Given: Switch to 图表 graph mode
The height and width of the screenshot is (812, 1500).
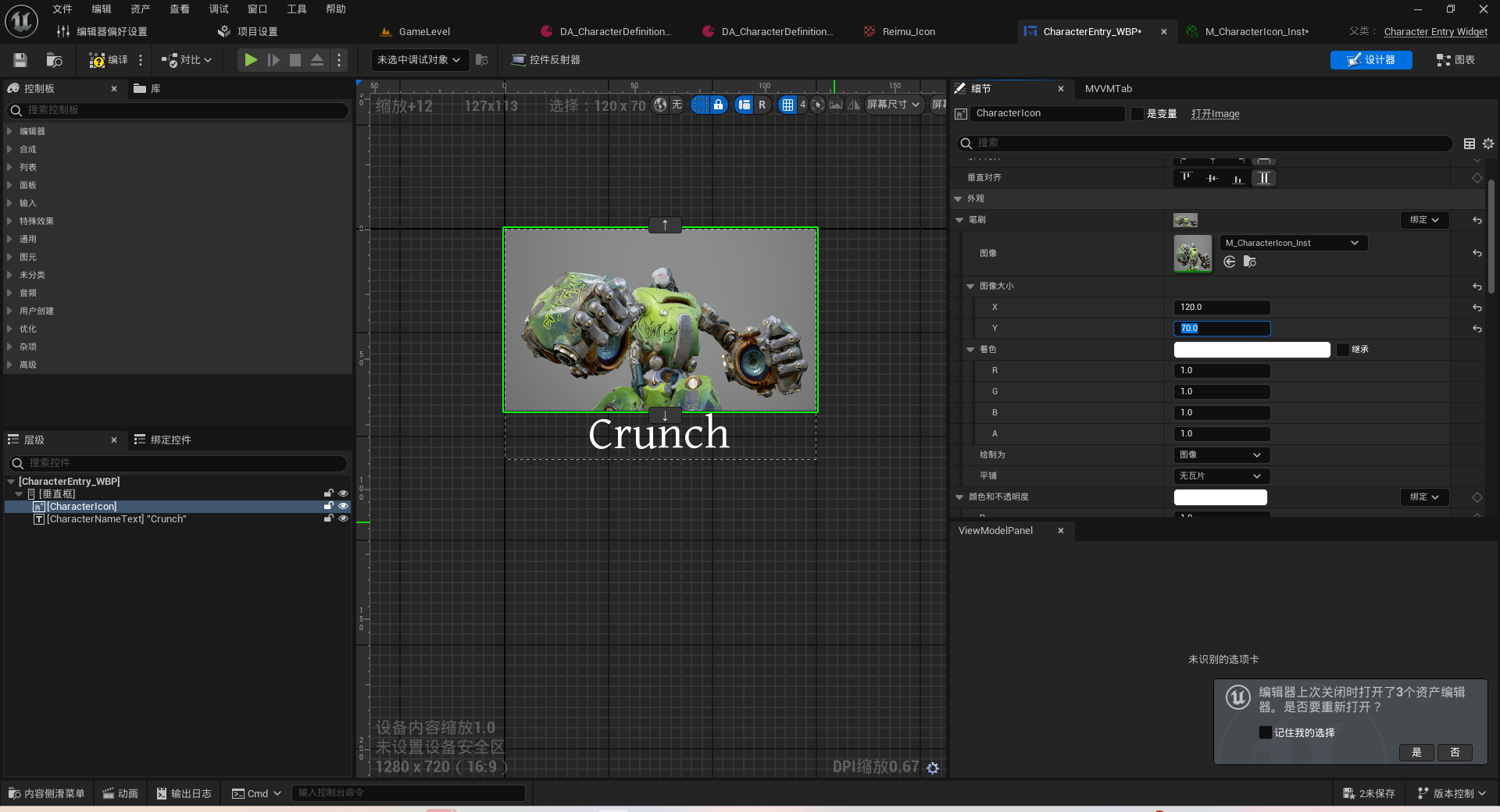Looking at the screenshot, I should pyautogui.click(x=1456, y=60).
